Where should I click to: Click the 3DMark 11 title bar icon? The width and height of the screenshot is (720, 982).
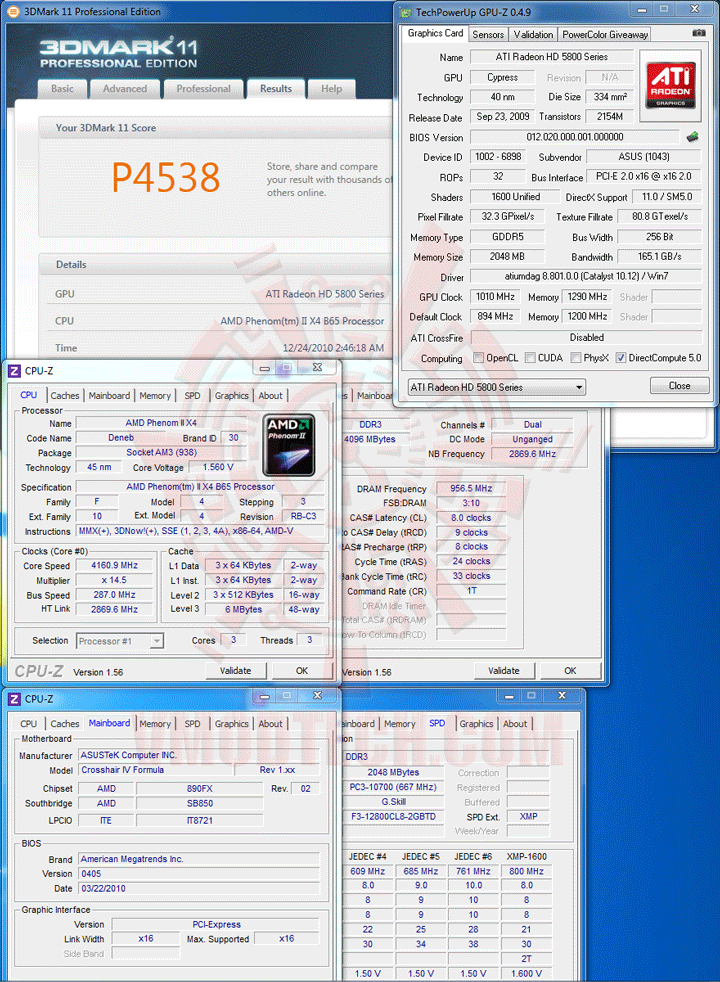[13, 11]
